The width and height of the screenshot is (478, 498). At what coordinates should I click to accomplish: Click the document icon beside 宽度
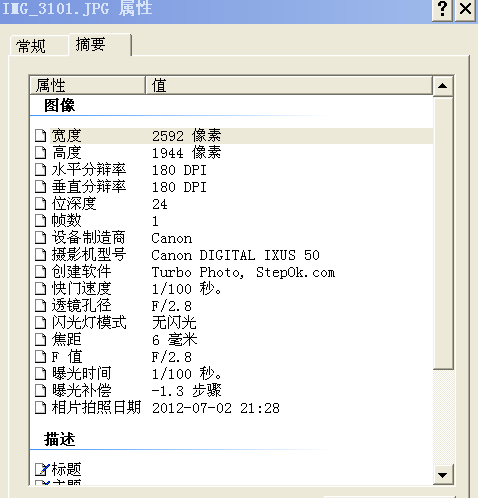pos(41,136)
